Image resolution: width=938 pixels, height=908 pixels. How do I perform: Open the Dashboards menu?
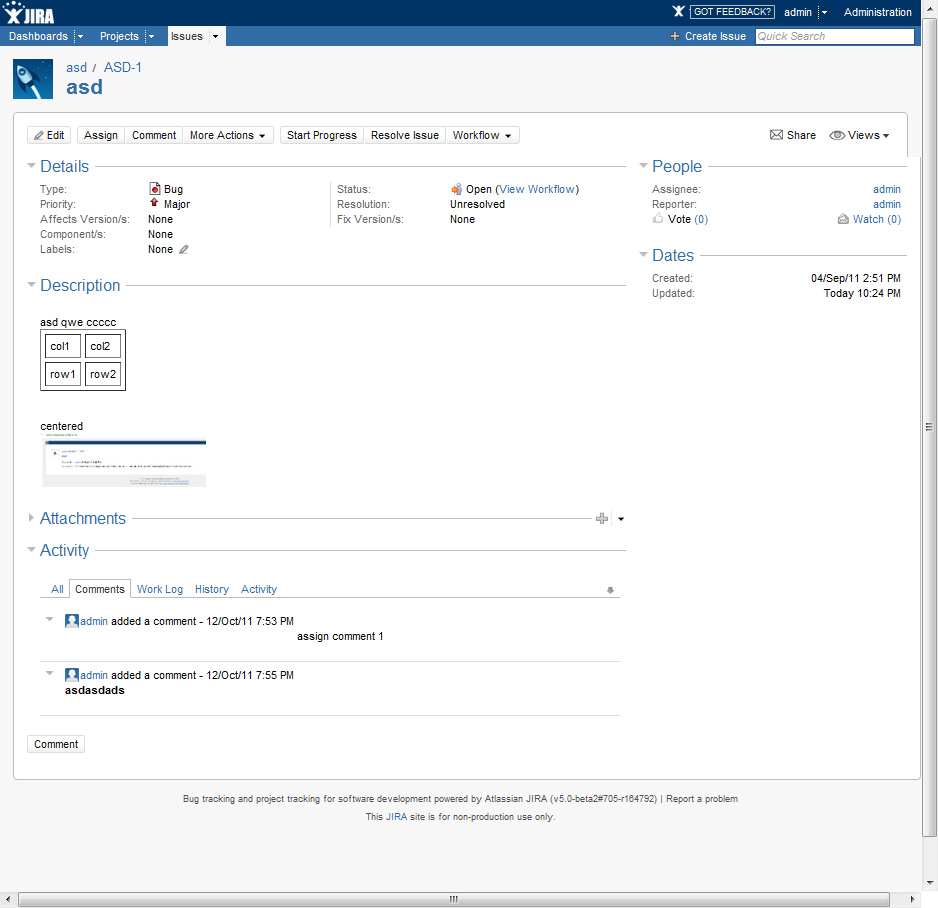[x=39, y=36]
